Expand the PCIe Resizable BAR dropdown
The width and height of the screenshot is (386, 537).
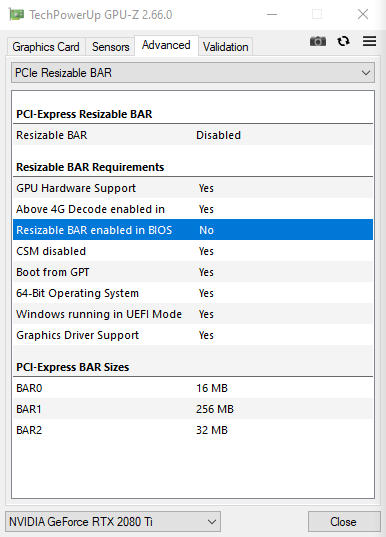pos(193,73)
